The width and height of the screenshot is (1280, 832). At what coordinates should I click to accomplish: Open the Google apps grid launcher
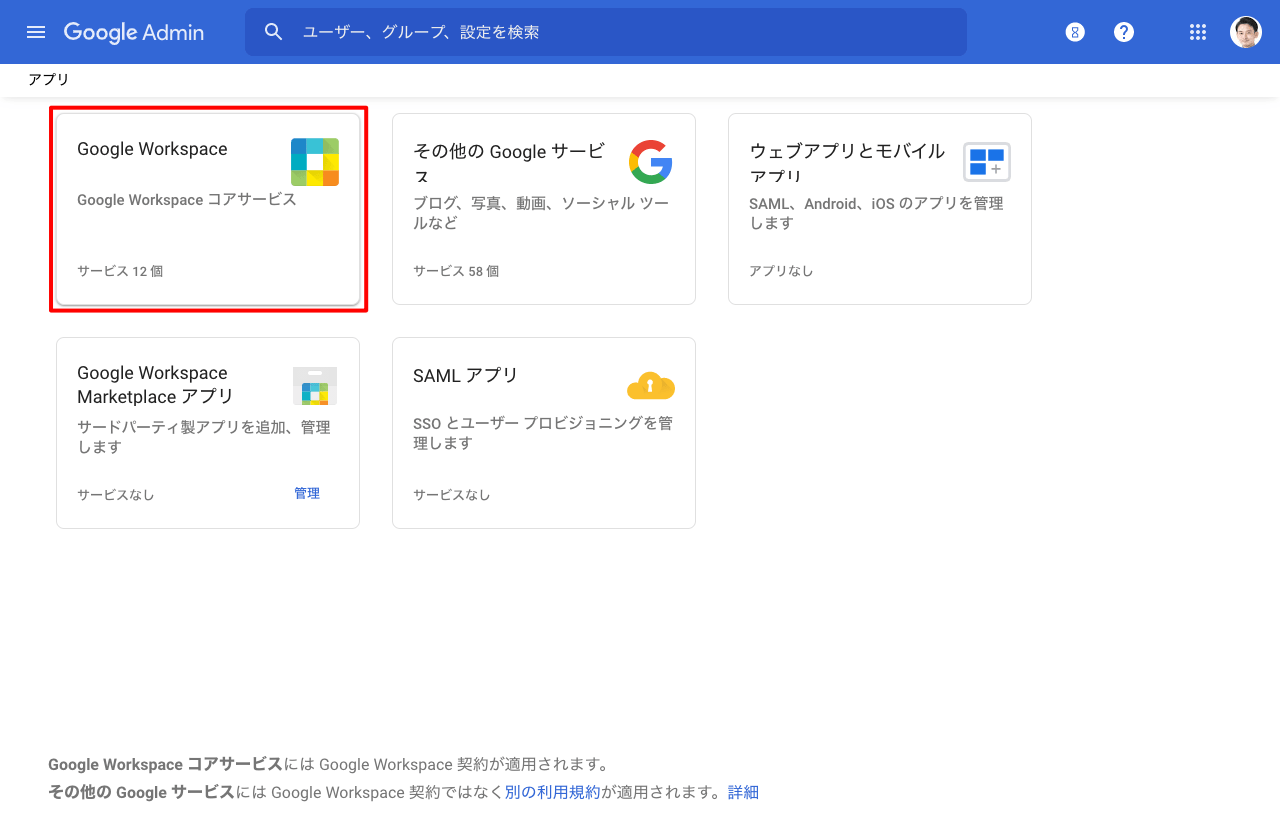[x=1198, y=32]
